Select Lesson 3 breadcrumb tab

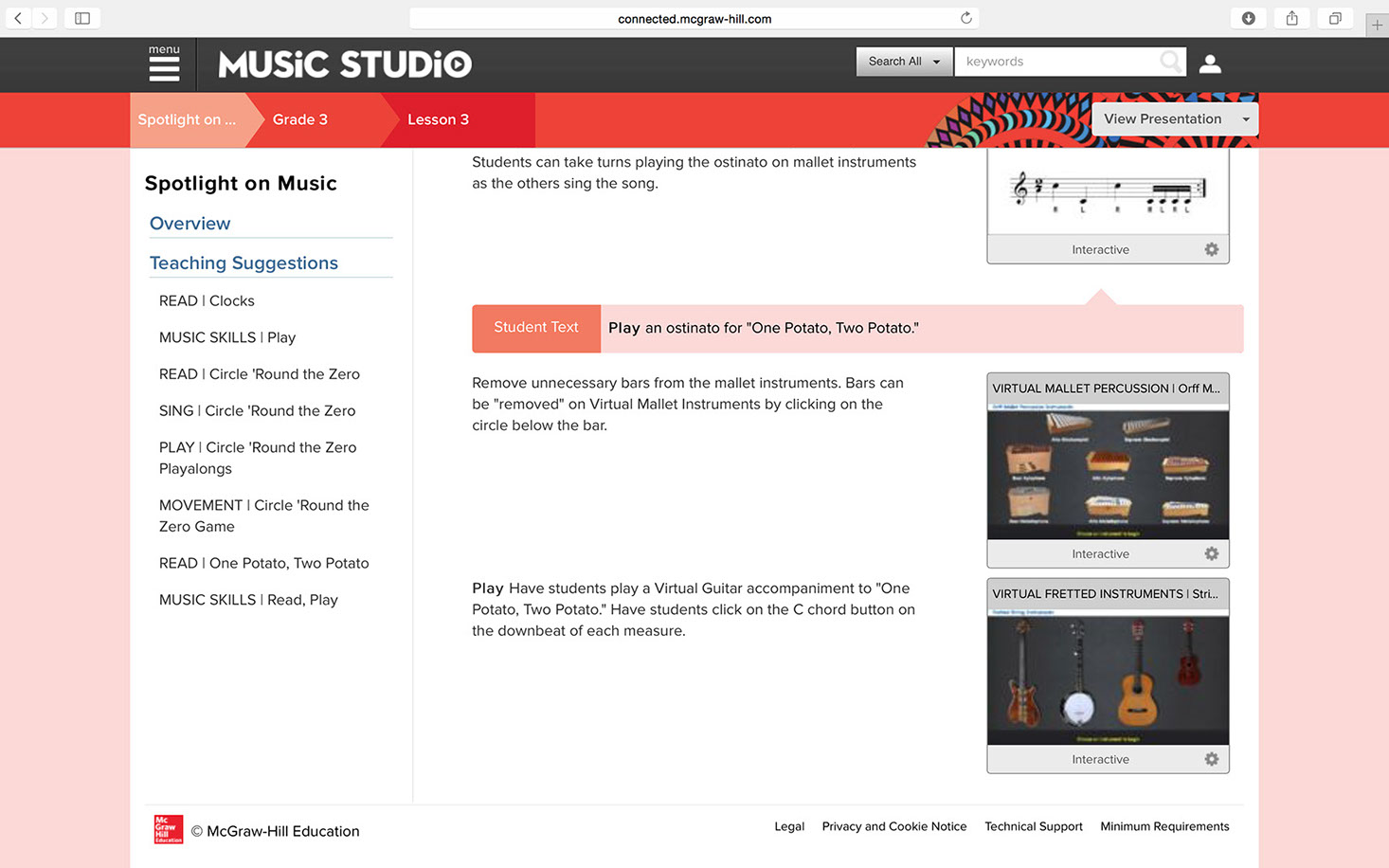click(x=438, y=119)
